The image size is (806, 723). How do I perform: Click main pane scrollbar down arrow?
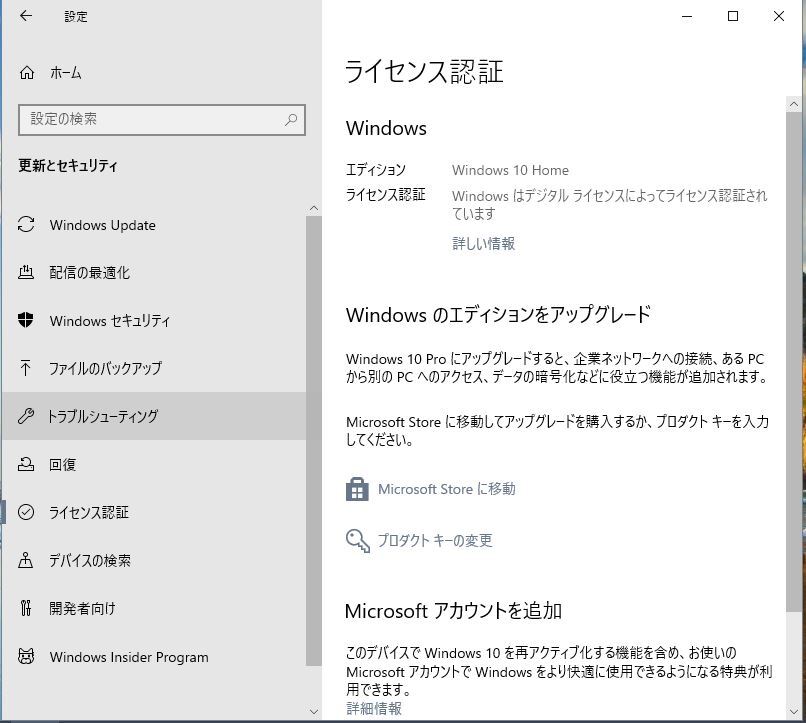click(794, 712)
